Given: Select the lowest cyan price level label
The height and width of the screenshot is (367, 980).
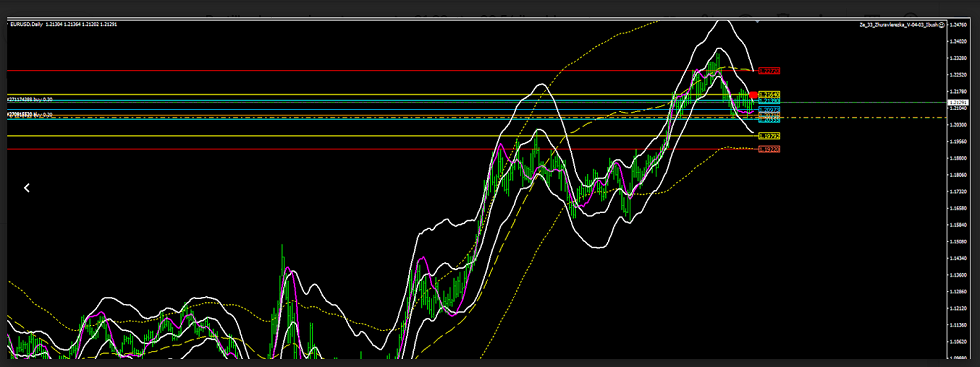Looking at the screenshot, I should [769, 120].
